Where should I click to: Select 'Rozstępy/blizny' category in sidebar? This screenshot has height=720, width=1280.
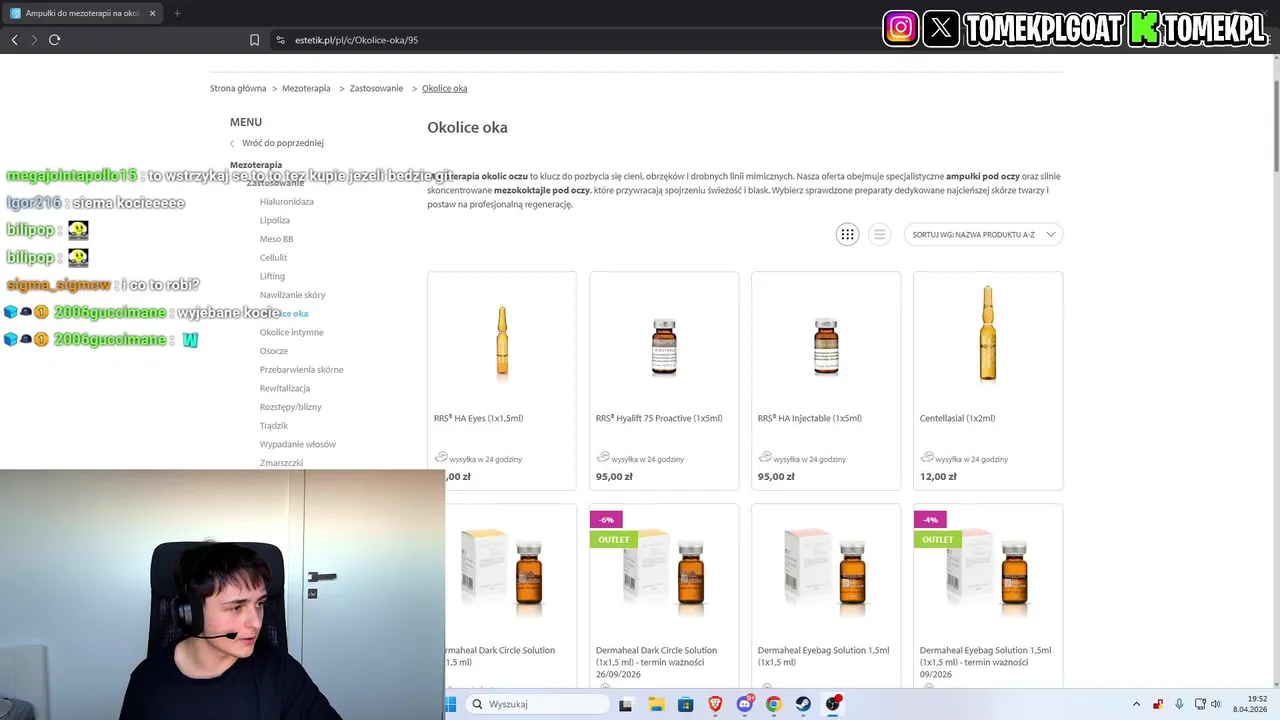pos(291,407)
